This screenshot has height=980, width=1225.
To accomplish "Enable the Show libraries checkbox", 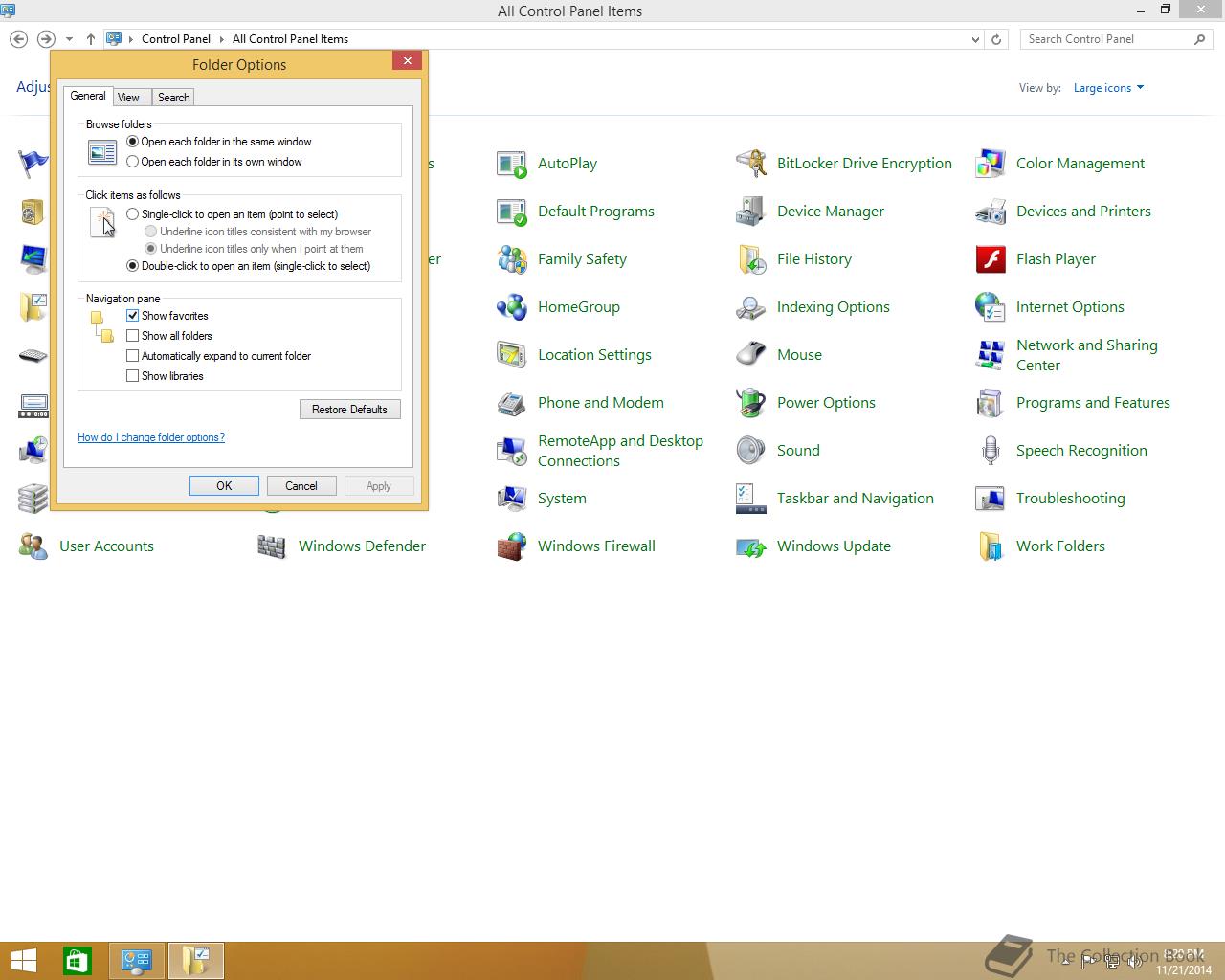I will point(133,376).
